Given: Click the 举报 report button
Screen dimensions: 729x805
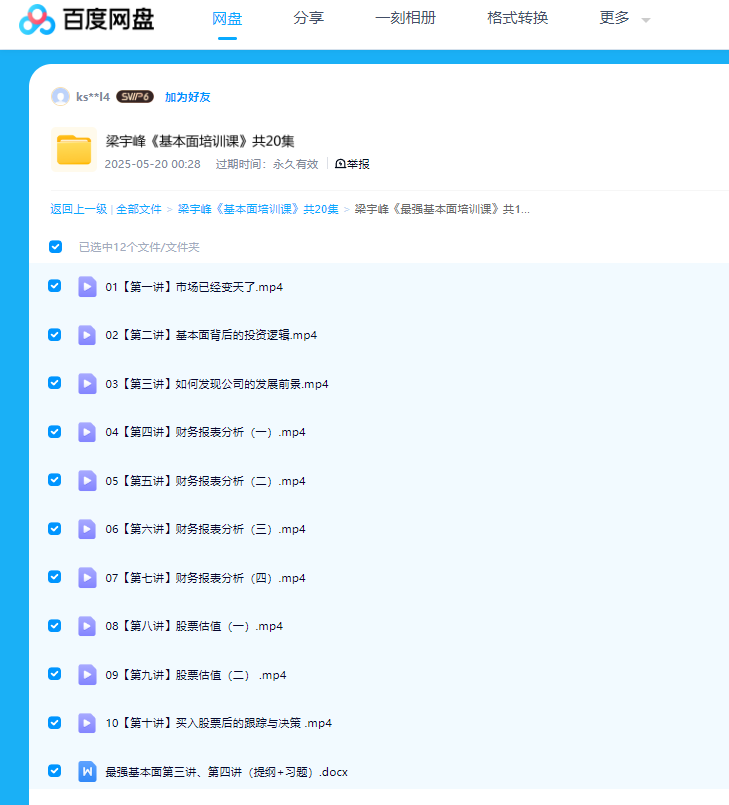Looking at the screenshot, I should tap(352, 164).
